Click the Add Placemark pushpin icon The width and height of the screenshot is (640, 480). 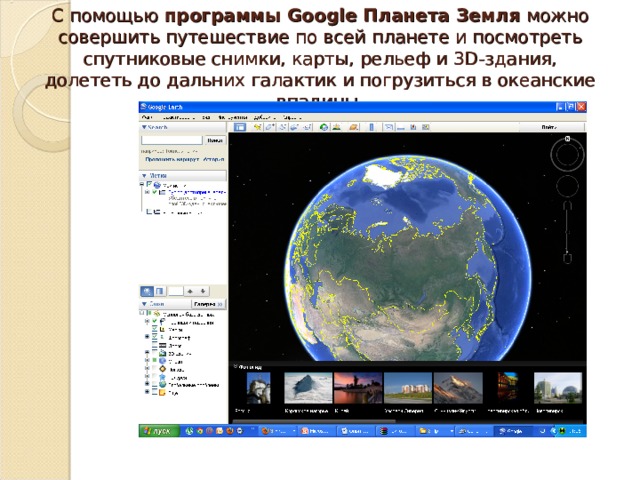click(258, 127)
